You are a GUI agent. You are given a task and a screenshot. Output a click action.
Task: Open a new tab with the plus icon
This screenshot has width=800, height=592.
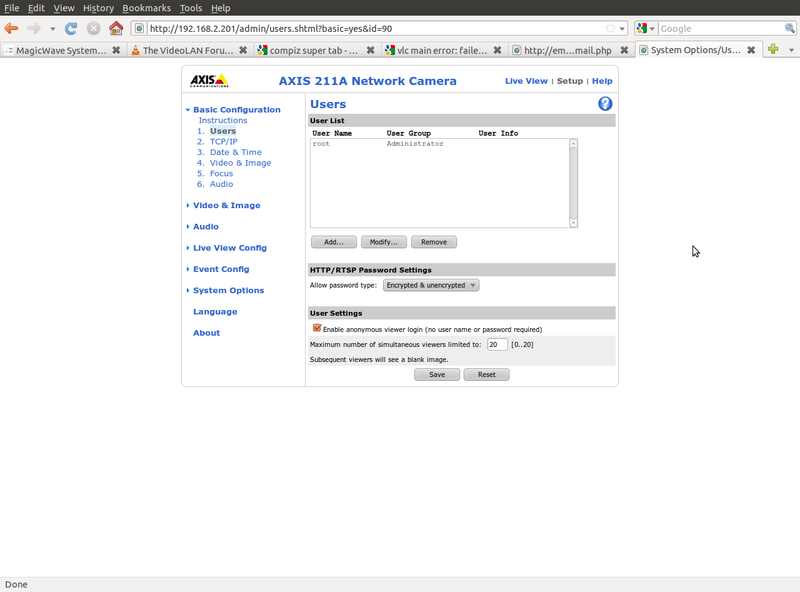[773, 50]
